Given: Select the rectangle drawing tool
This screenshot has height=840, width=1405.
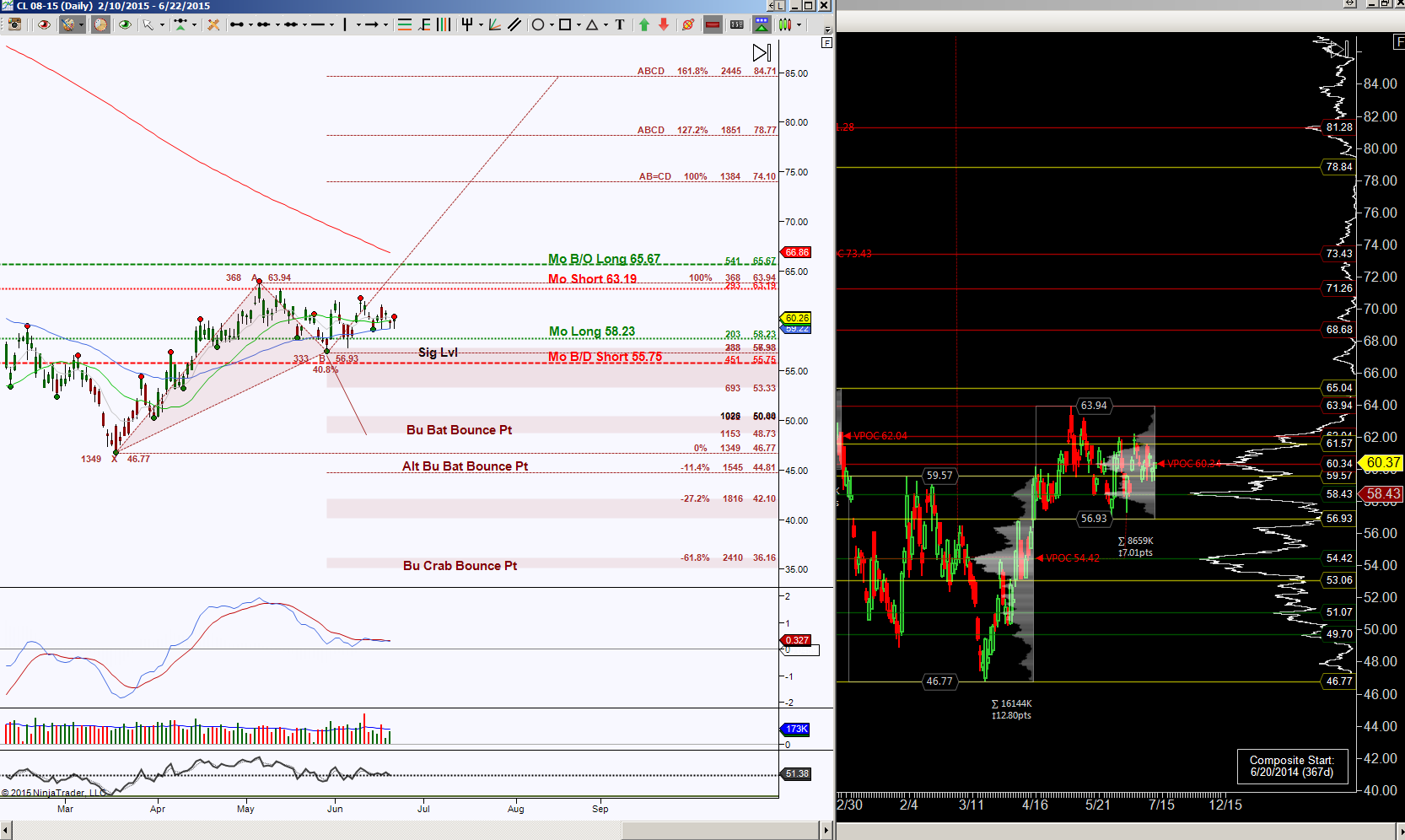Looking at the screenshot, I should pos(565,24).
